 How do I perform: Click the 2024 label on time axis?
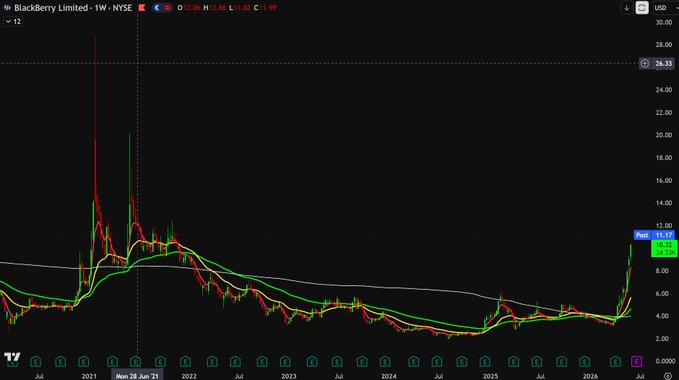(x=388, y=376)
